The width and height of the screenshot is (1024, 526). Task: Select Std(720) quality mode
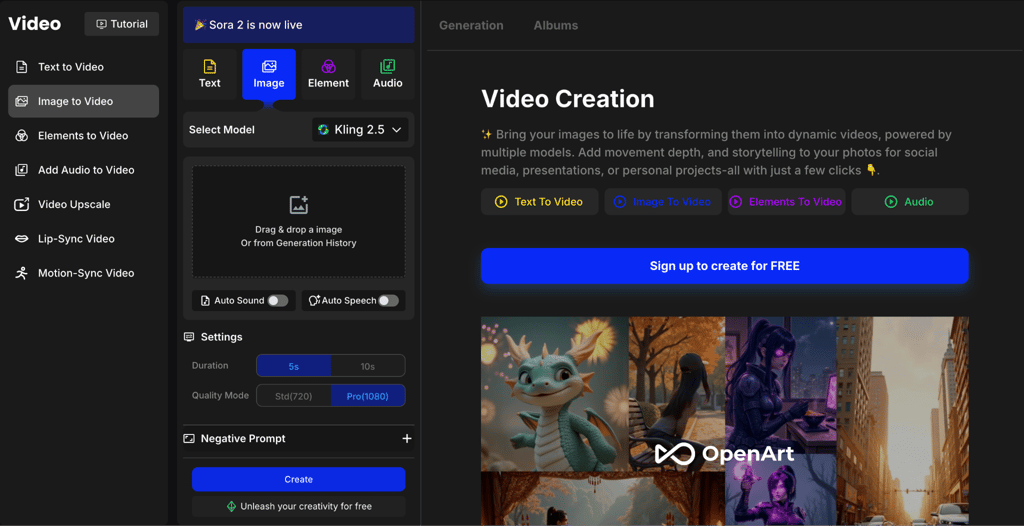point(294,396)
